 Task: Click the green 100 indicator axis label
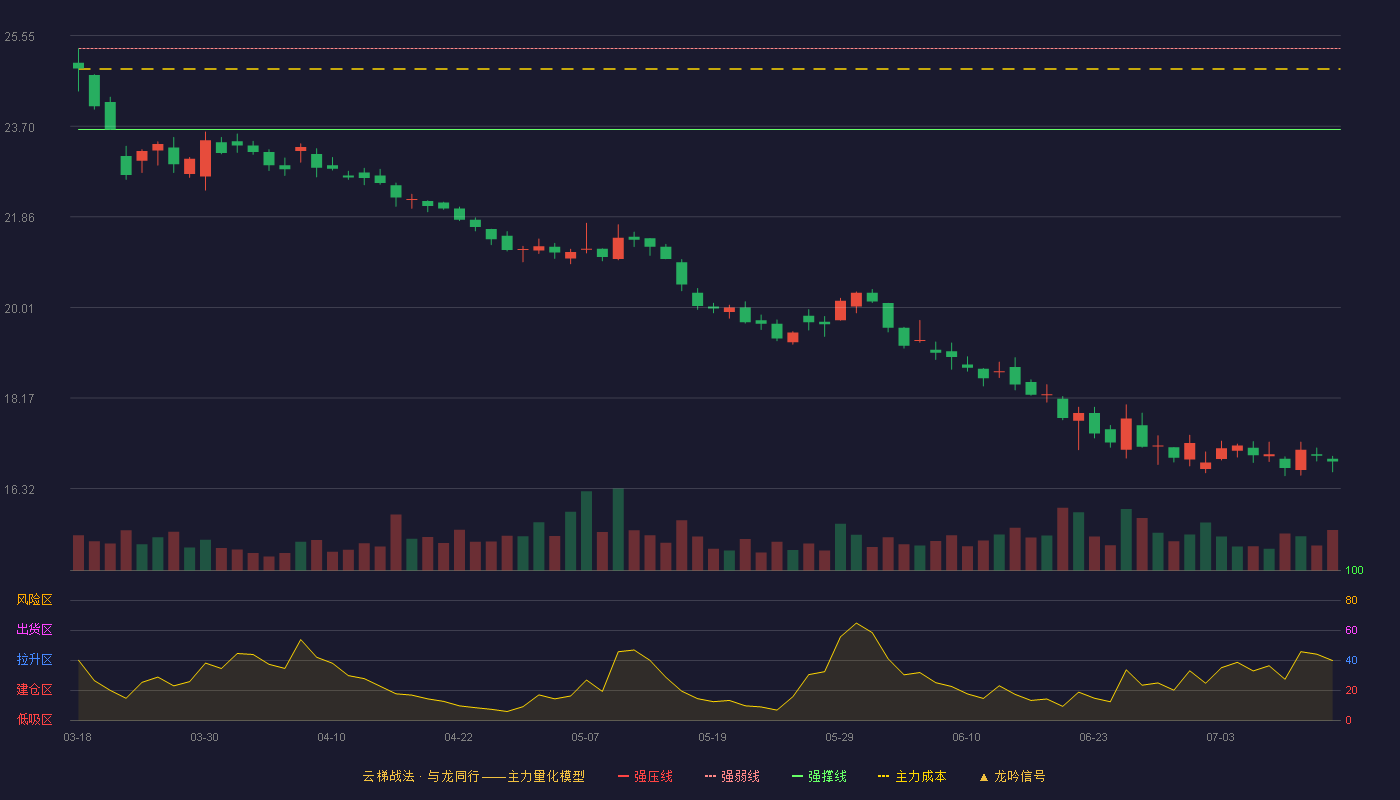pyautogui.click(x=1354, y=571)
